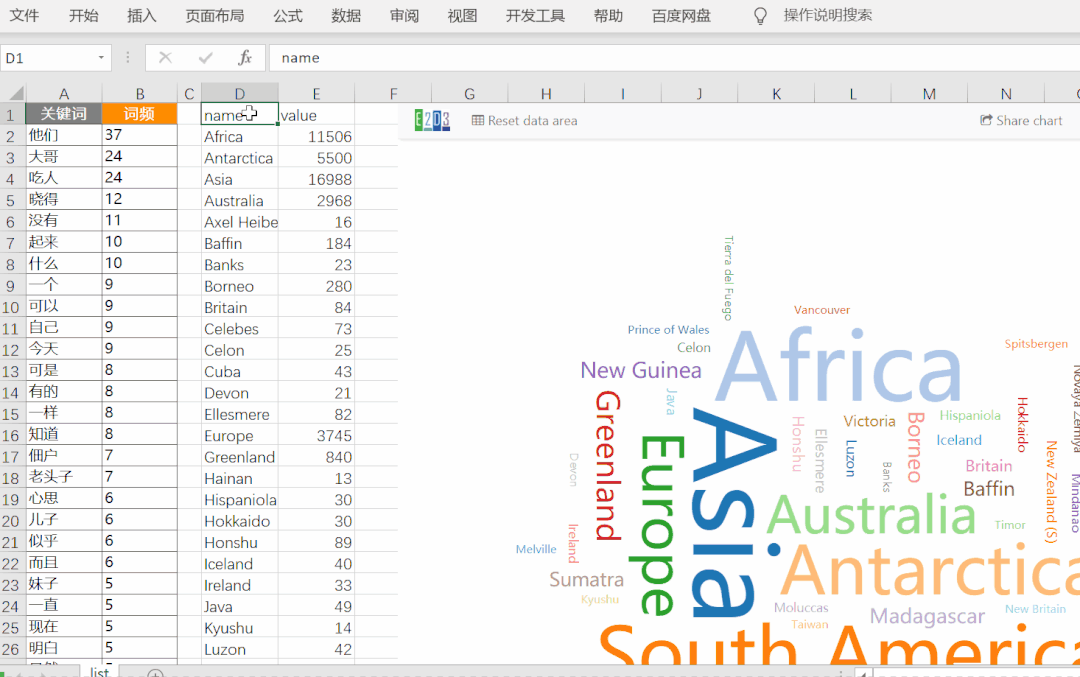This screenshot has height=677, width=1080.
Task: Click the formula bar containing name
Action: click(x=674, y=58)
